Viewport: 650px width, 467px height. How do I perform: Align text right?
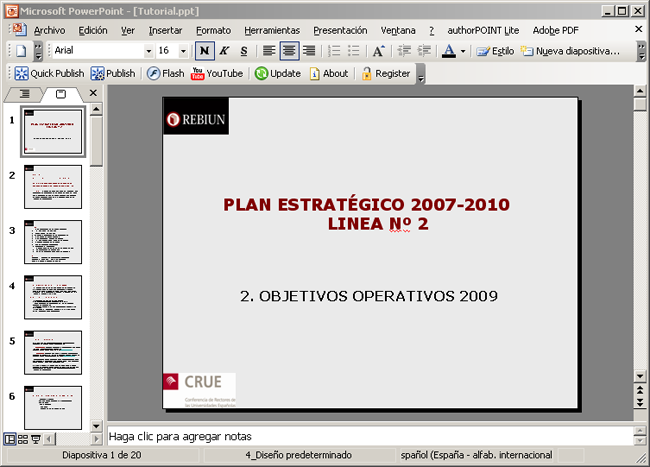click(309, 51)
